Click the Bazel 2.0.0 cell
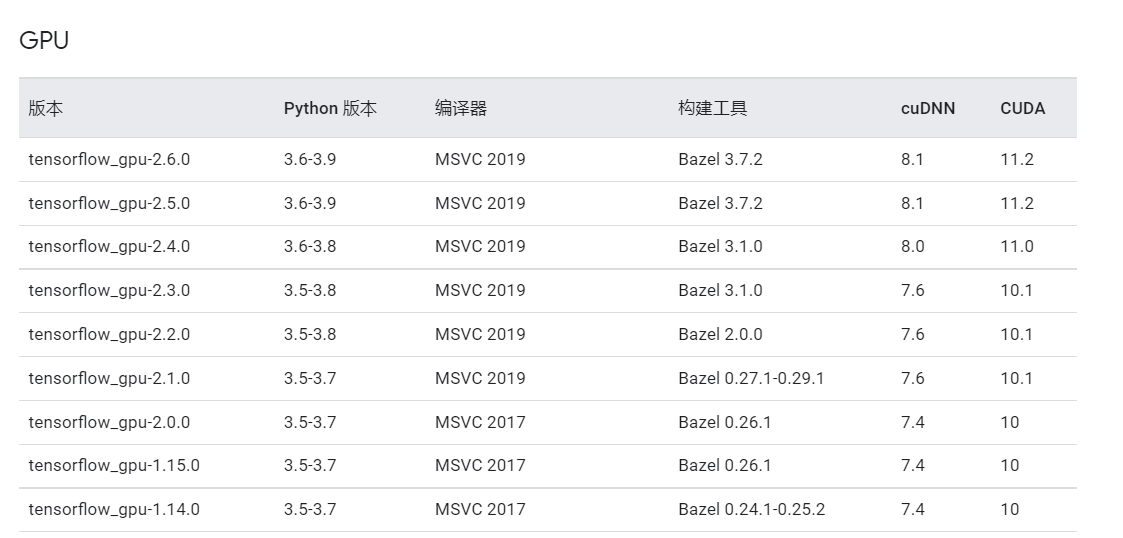 coord(720,335)
